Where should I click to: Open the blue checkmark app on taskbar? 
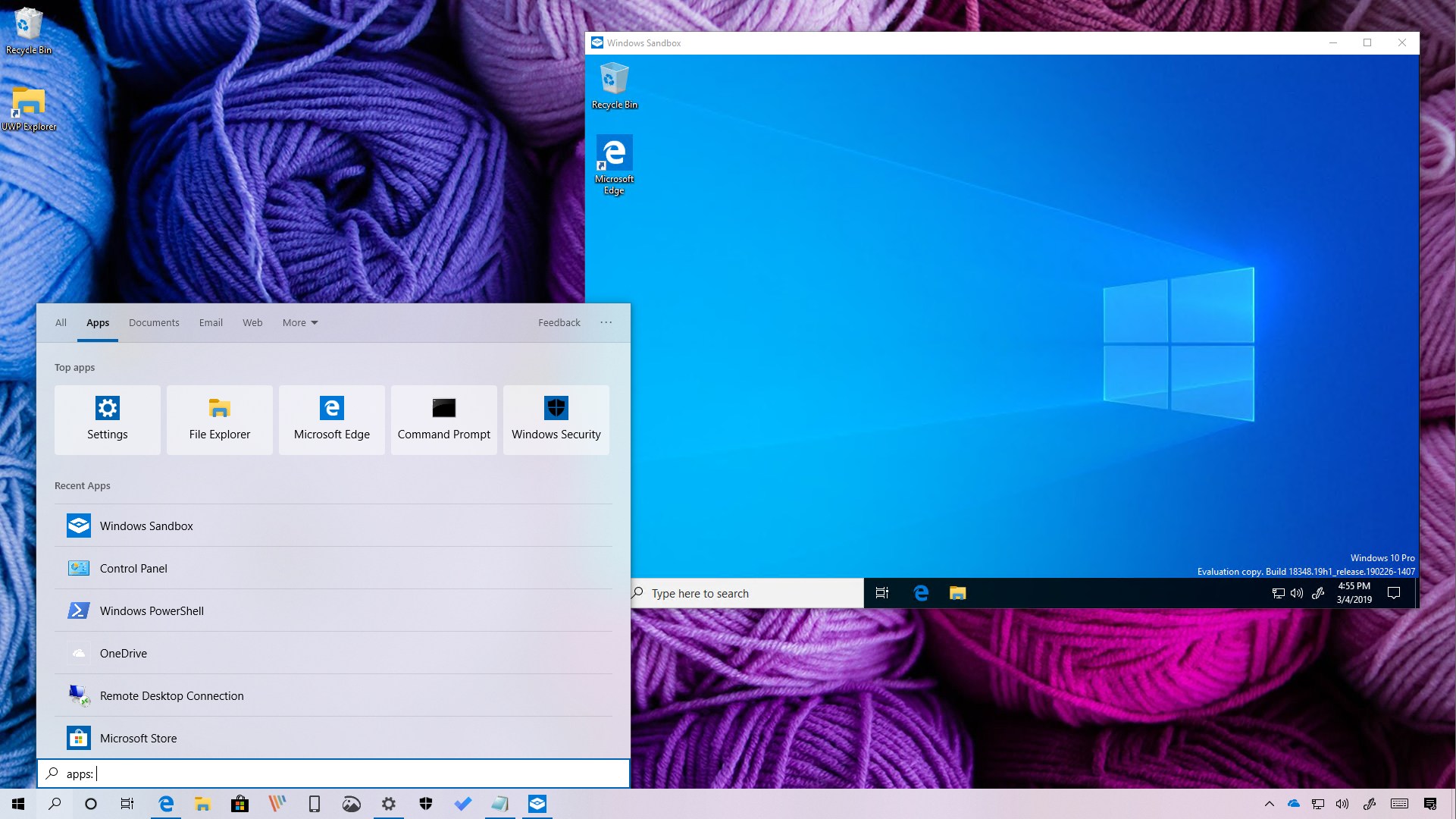462,804
